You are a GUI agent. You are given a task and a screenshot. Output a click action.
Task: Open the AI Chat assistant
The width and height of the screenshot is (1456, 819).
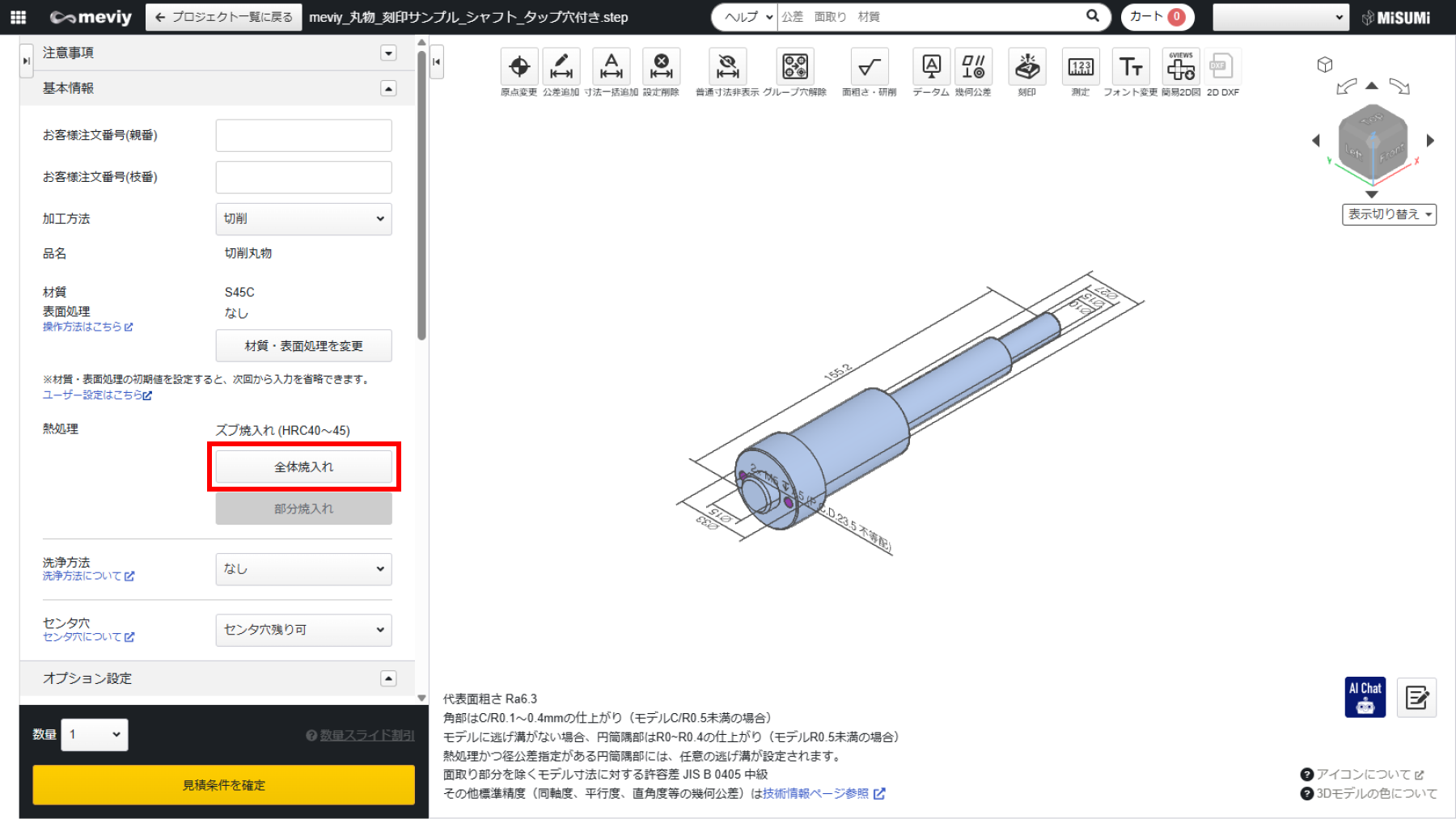pos(1365,697)
